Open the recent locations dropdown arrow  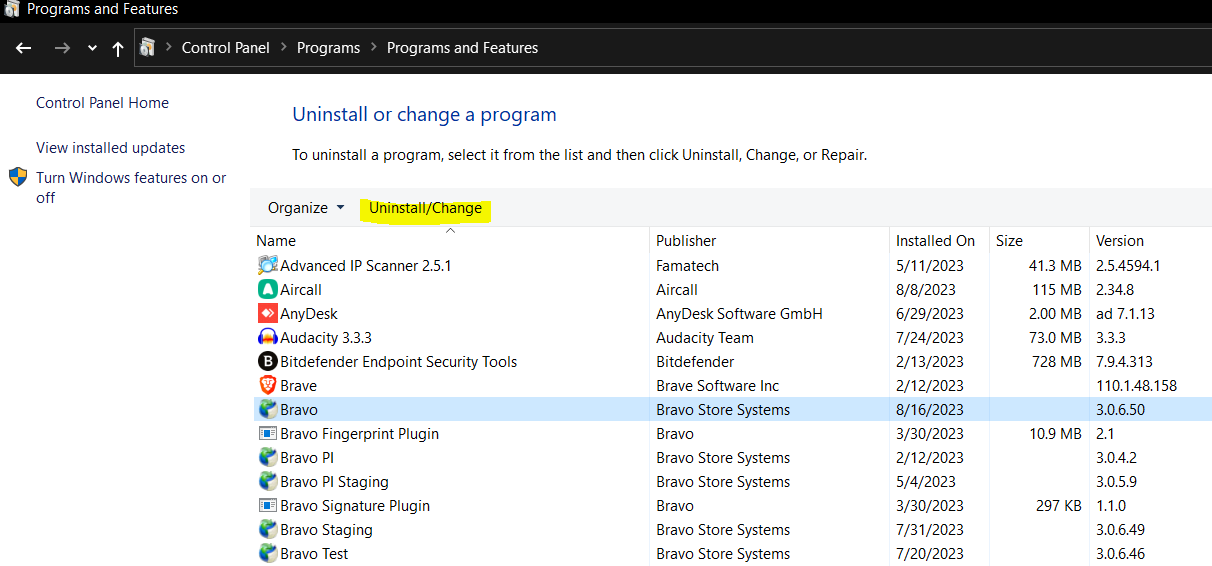92,48
